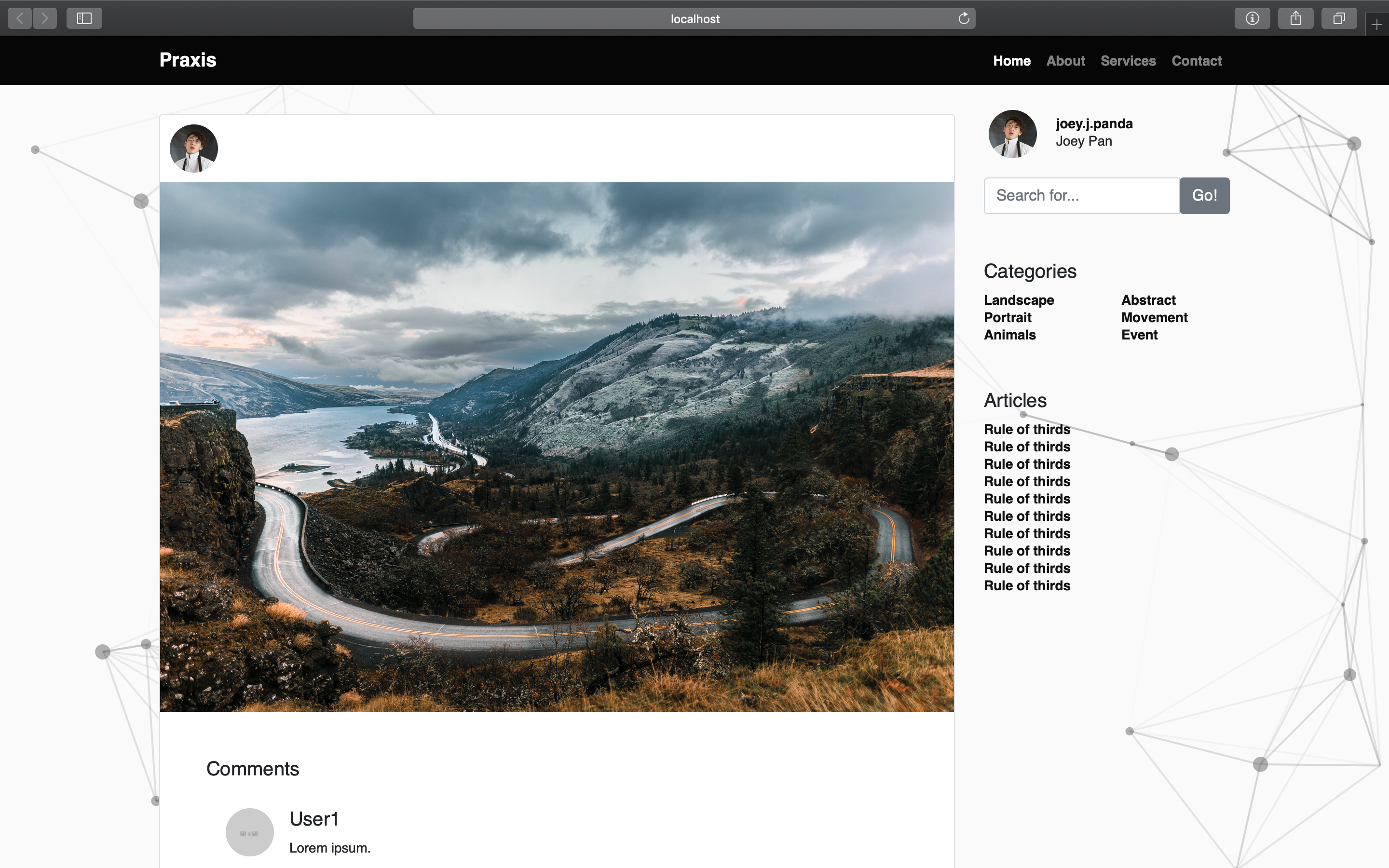Click the browser back arrow button
Screen dimensions: 1389x868
pyautogui.click(x=19, y=18)
